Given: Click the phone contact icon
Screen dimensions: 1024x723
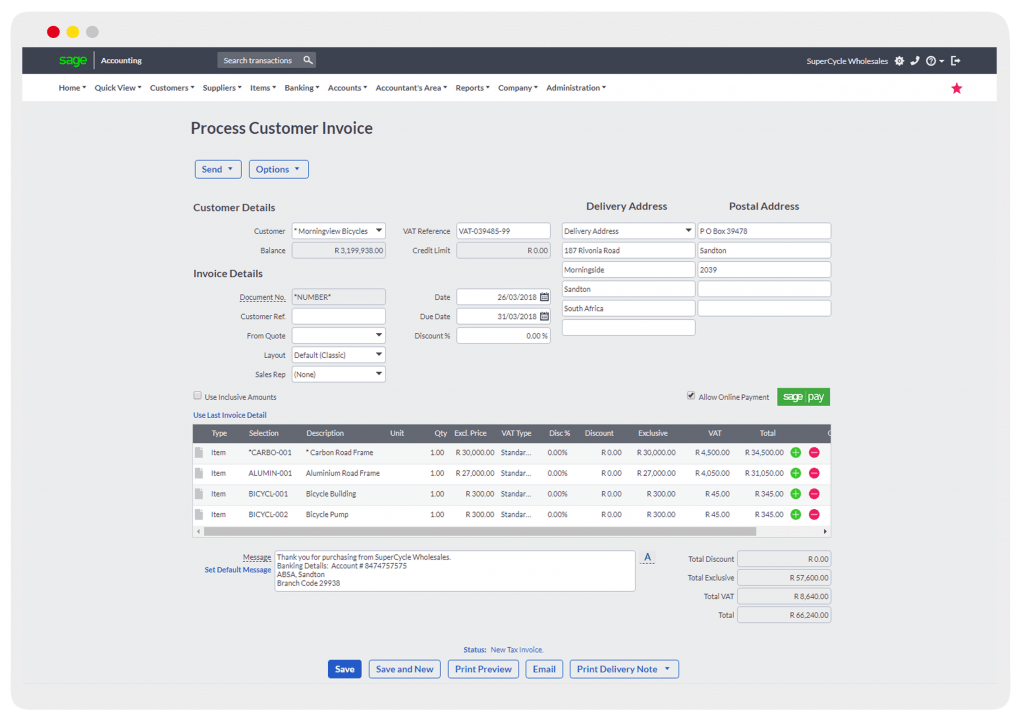Looking at the screenshot, I should pos(916,61).
